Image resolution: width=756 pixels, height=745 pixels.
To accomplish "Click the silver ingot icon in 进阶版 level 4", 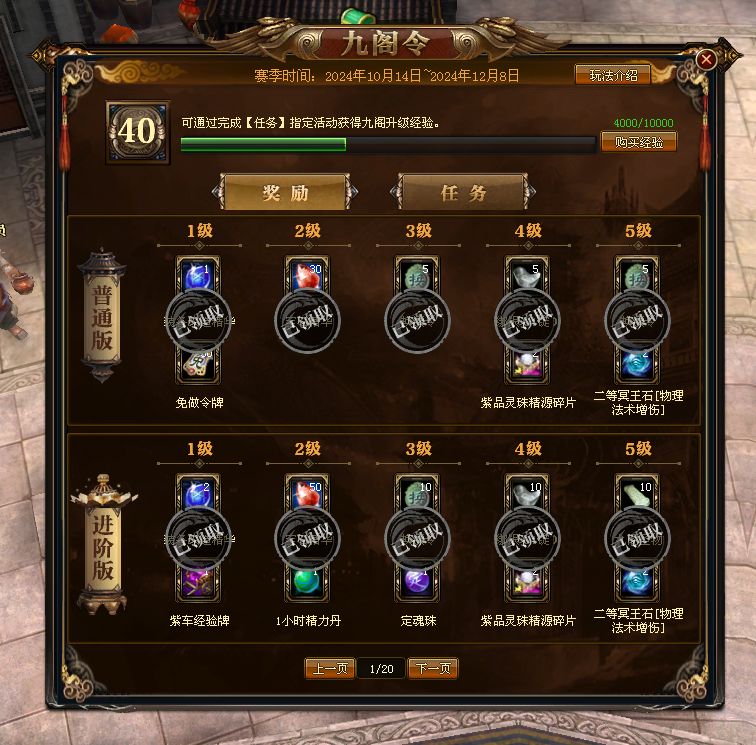I will pyautogui.click(x=527, y=493).
